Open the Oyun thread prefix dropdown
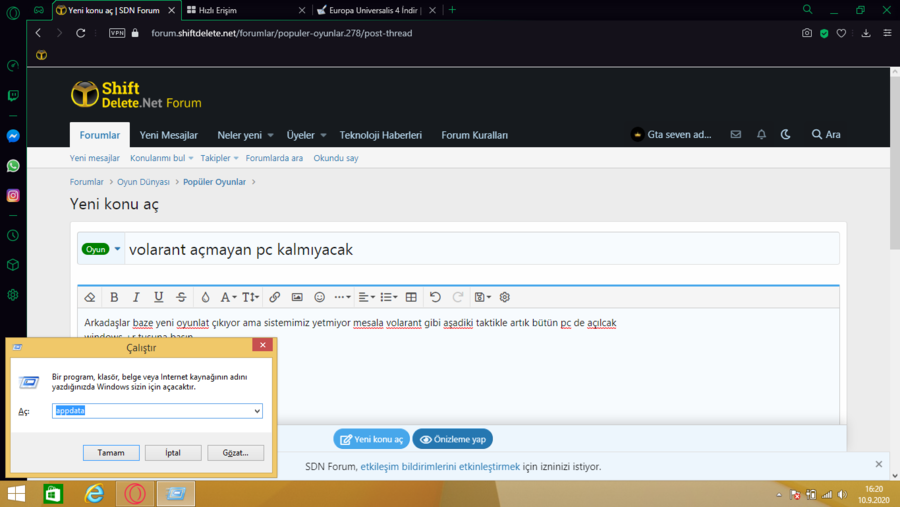This screenshot has height=507, width=900. tap(101, 249)
